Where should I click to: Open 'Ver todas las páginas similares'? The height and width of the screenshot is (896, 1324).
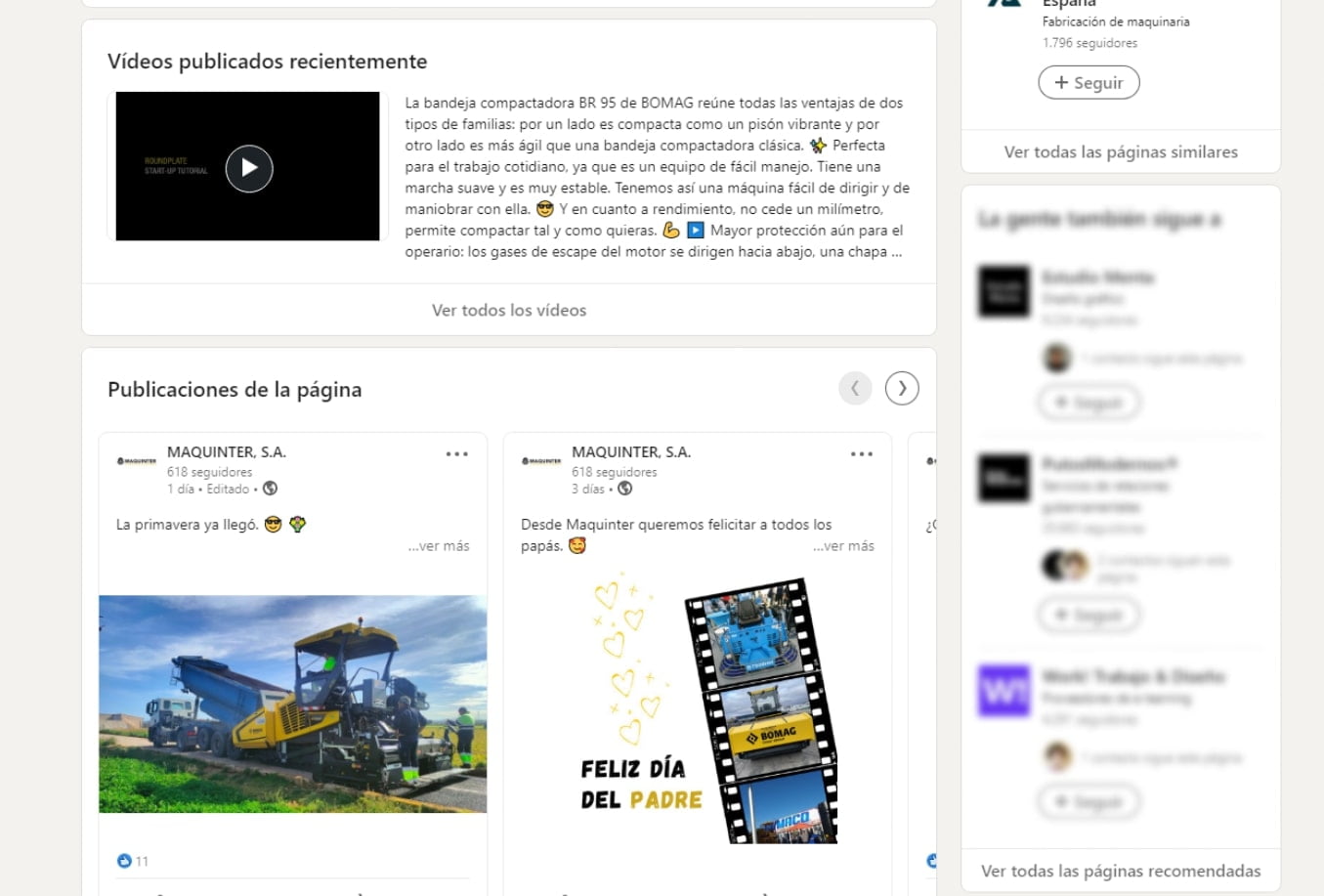[1121, 151]
